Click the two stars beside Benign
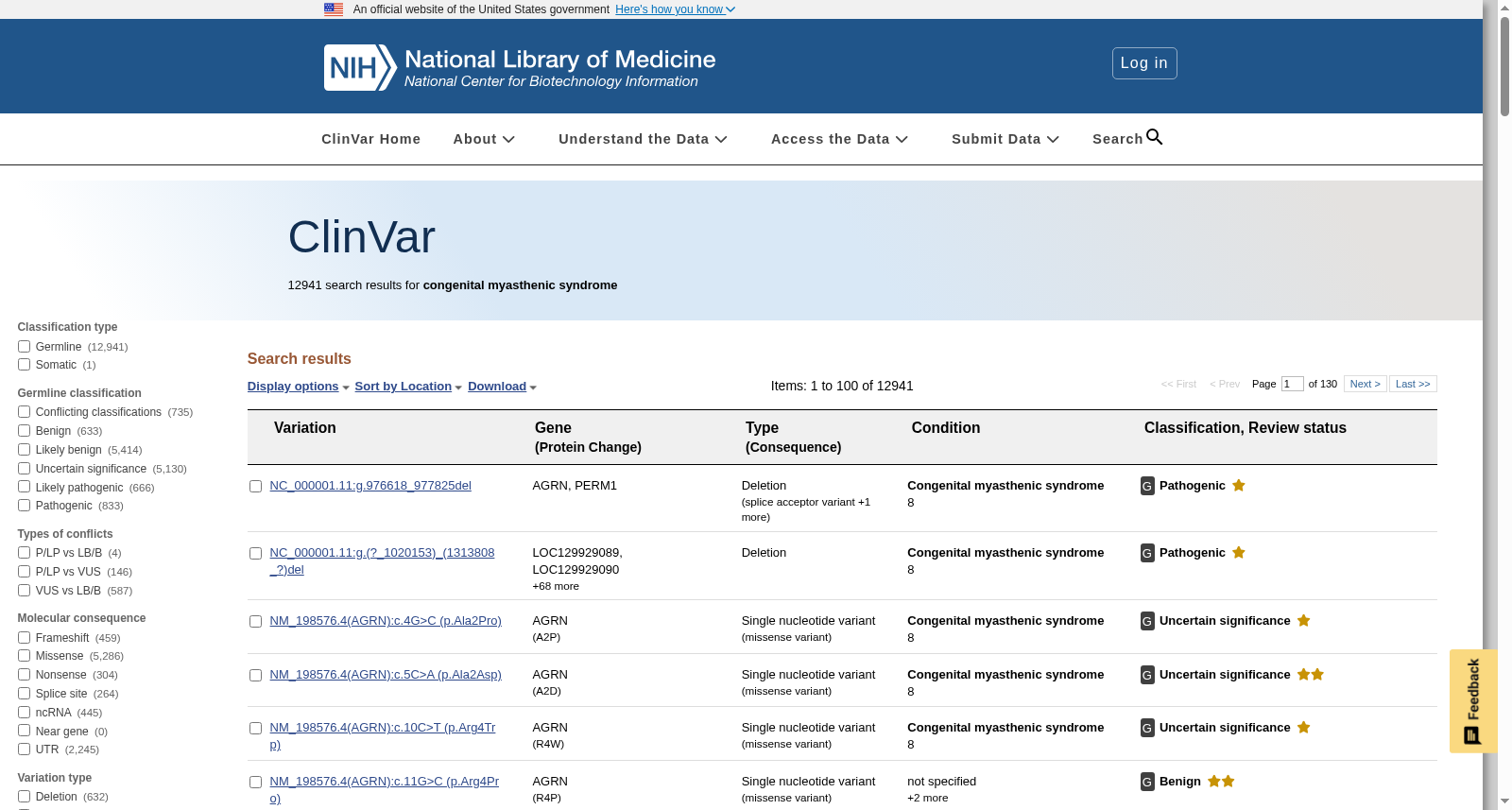Screen dimensions: 1512x810 (1221, 781)
